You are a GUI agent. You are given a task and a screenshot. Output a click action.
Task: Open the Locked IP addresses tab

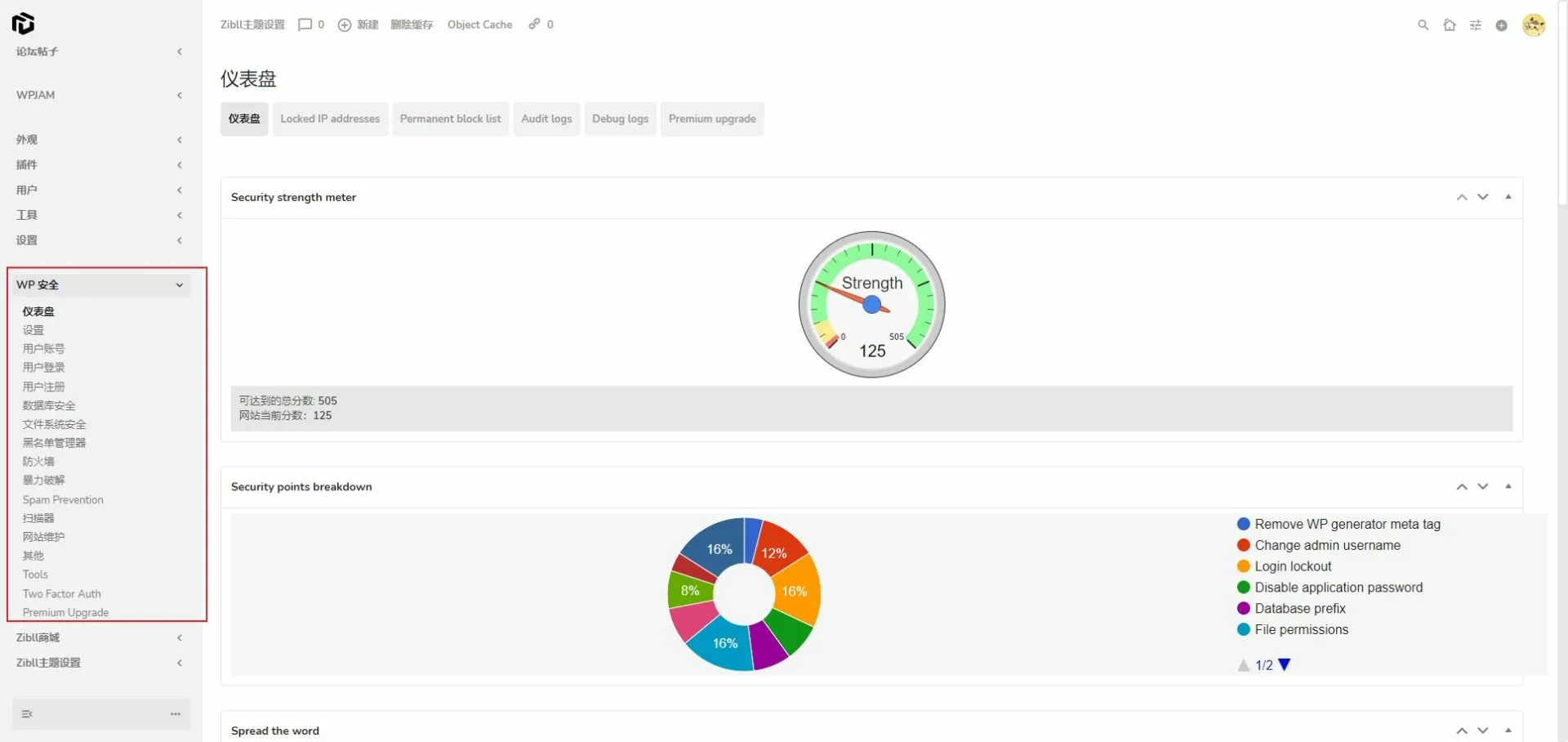point(330,119)
